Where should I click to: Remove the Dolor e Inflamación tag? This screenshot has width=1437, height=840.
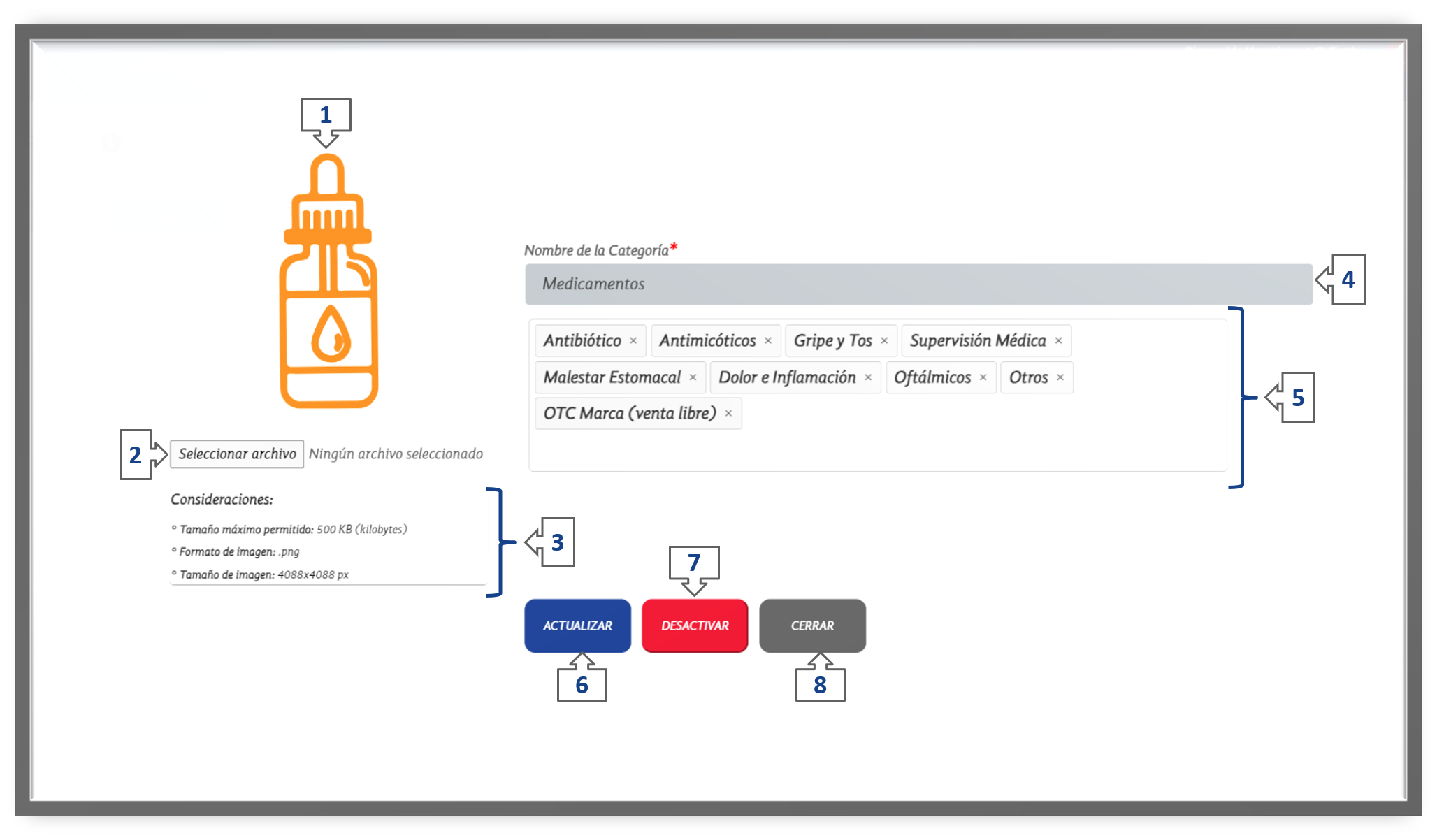click(x=868, y=377)
